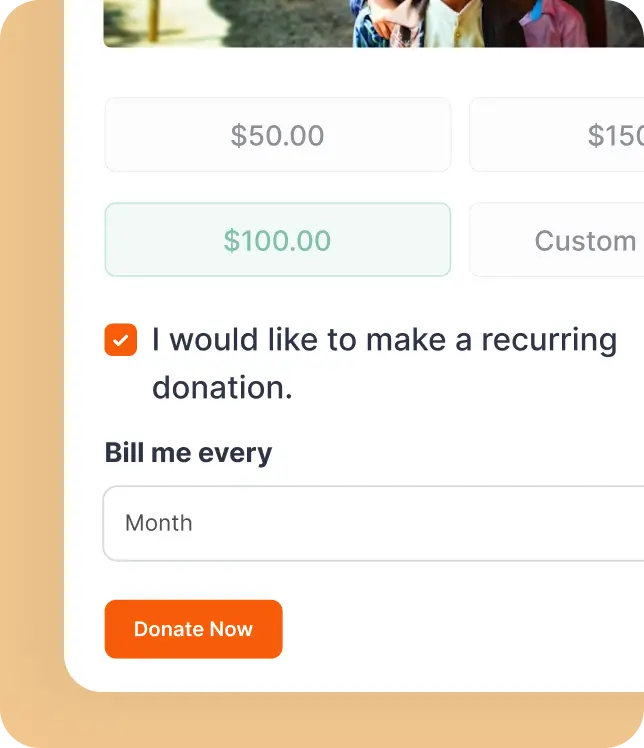Click the recurring donation label text
Screen dimensions: 644x748
384,363
